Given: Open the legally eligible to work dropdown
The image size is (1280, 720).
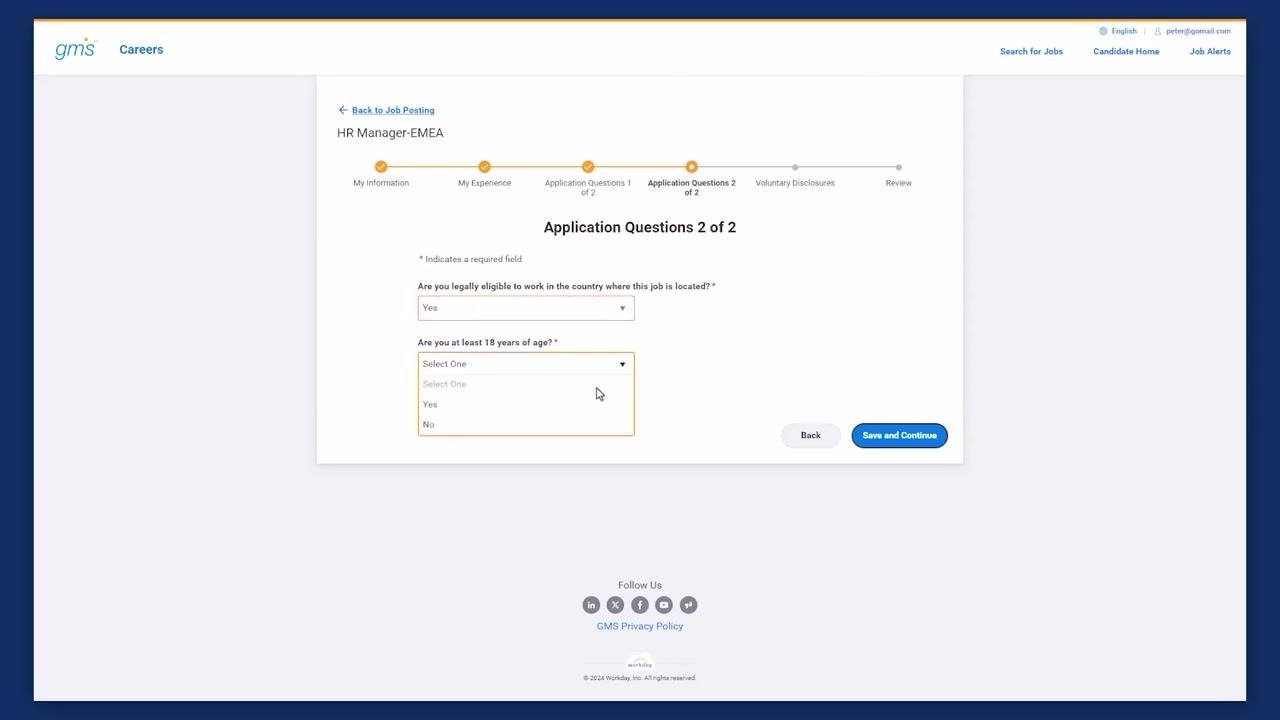Looking at the screenshot, I should 526,308.
